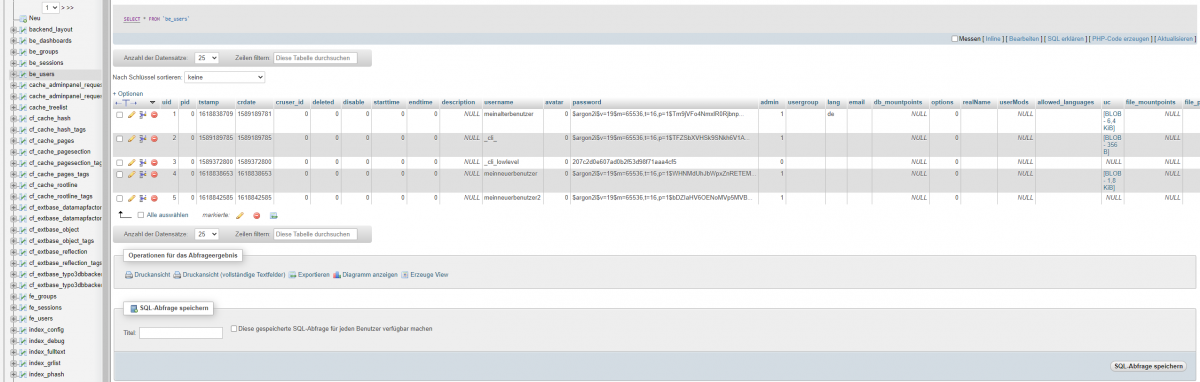
Task: Enable the 'Messen' profiling checkbox
Action: [955, 39]
